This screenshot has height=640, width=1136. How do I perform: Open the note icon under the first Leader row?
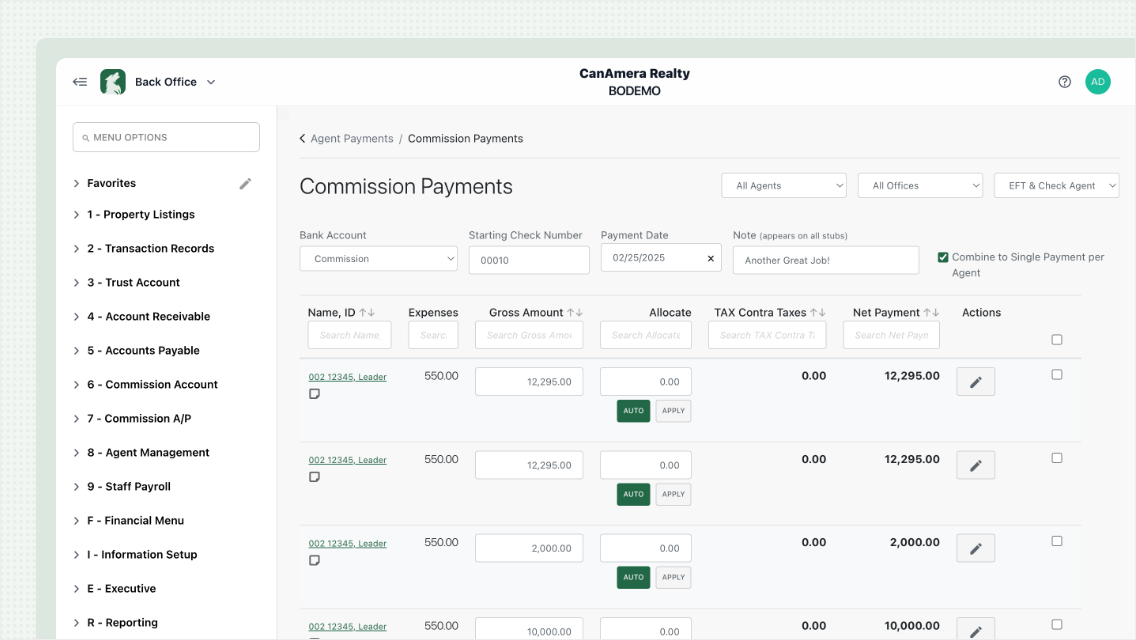click(x=314, y=394)
